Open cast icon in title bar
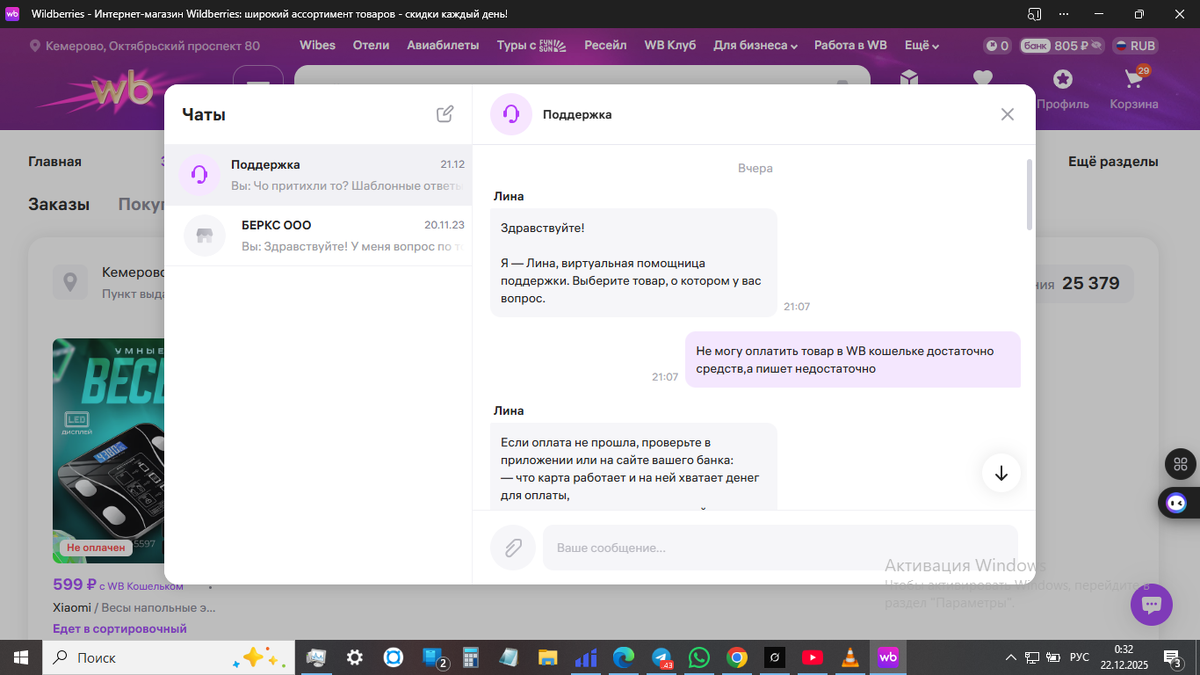This screenshot has width=1200, height=675. [1034, 14]
